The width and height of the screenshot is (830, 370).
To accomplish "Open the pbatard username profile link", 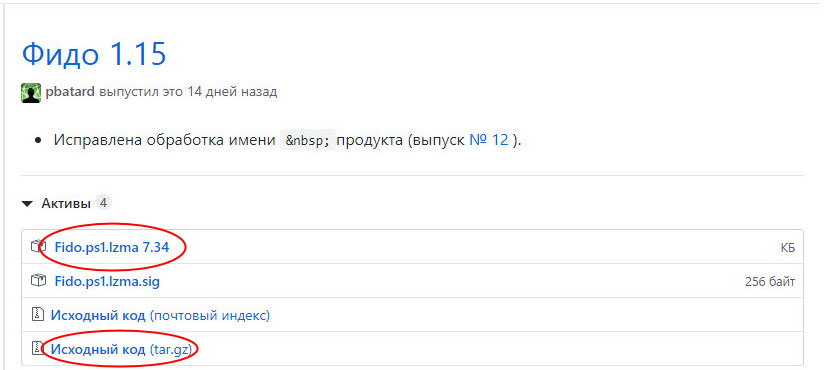I will click(70, 92).
